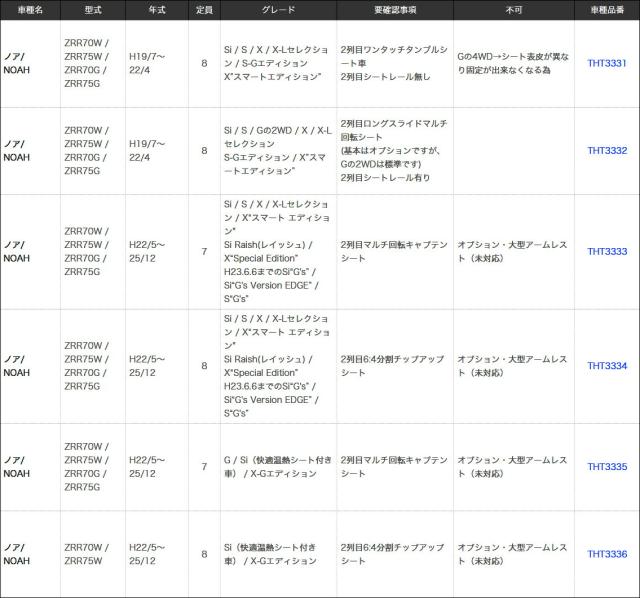Click the 不可 column header

click(514, 10)
